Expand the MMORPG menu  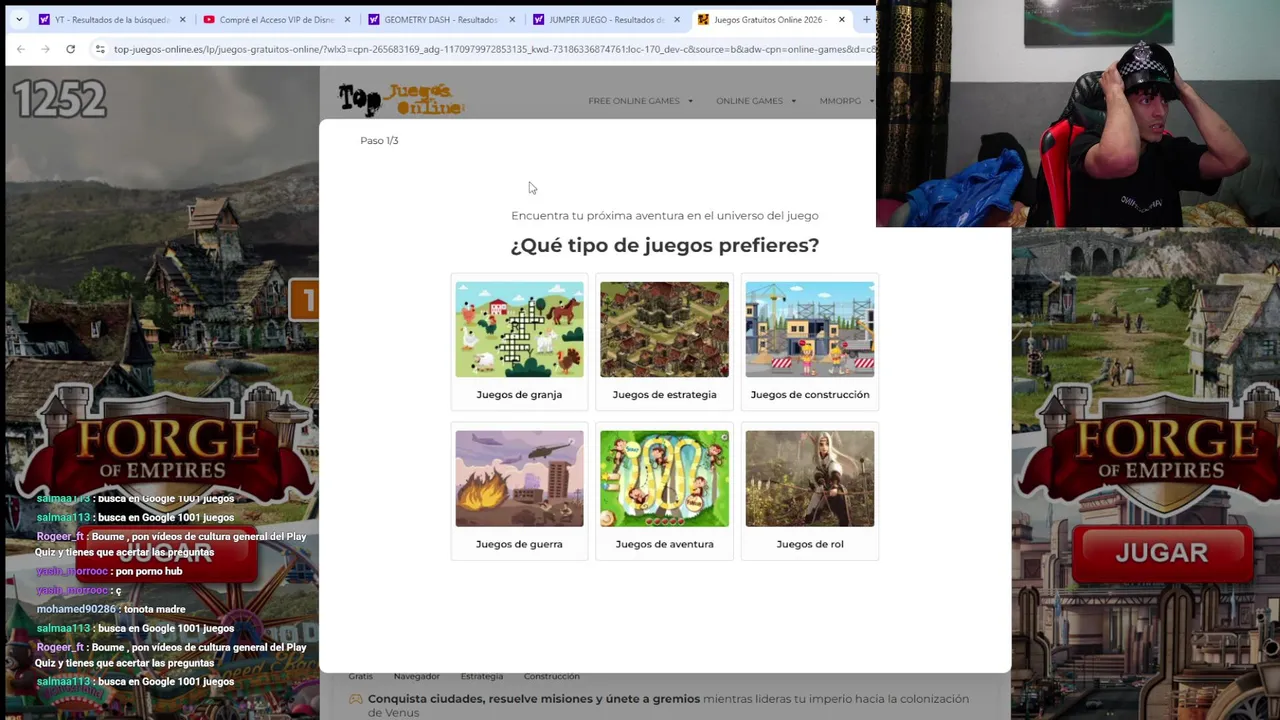point(846,100)
